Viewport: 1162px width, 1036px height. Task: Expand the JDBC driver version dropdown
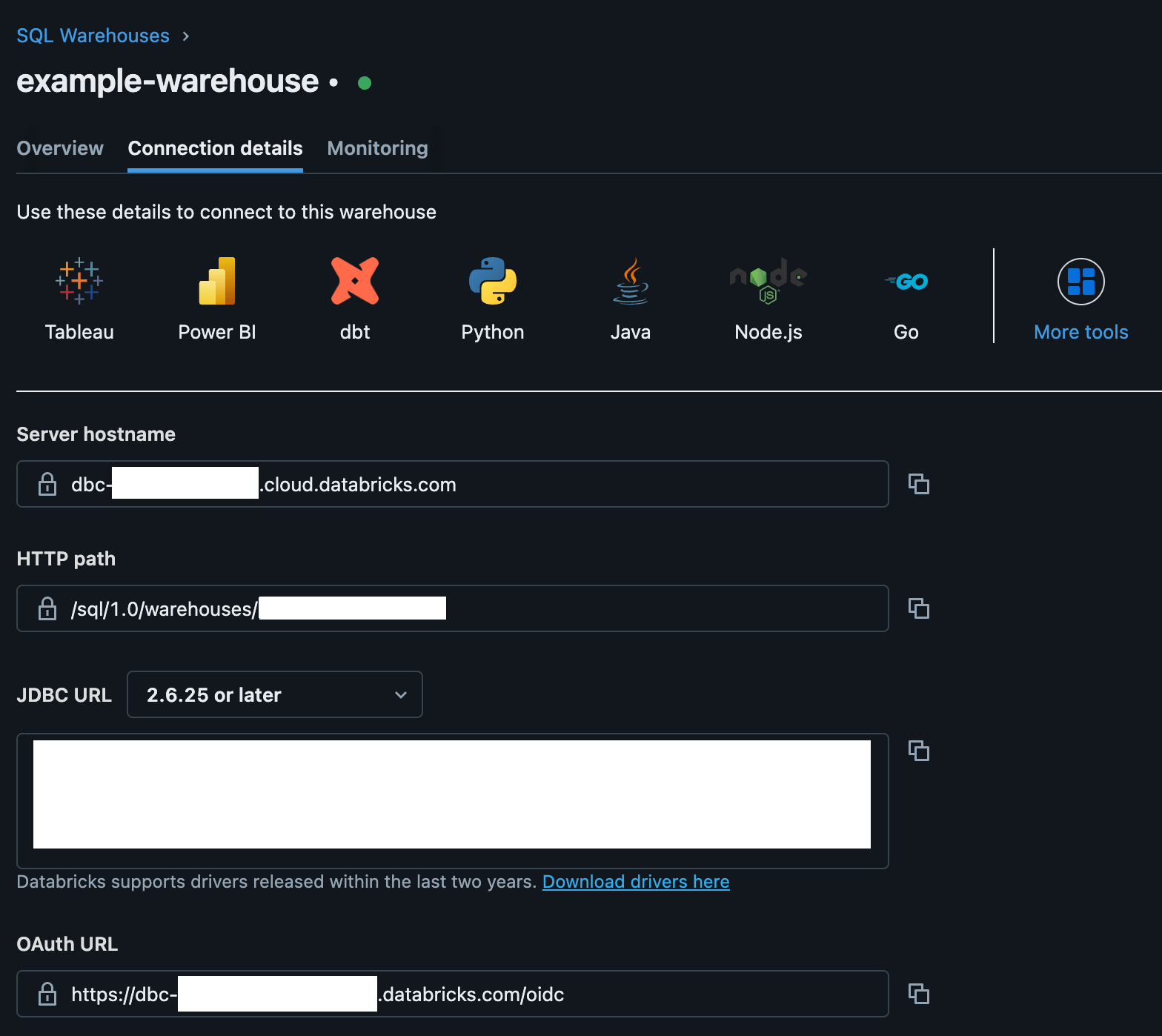point(275,694)
